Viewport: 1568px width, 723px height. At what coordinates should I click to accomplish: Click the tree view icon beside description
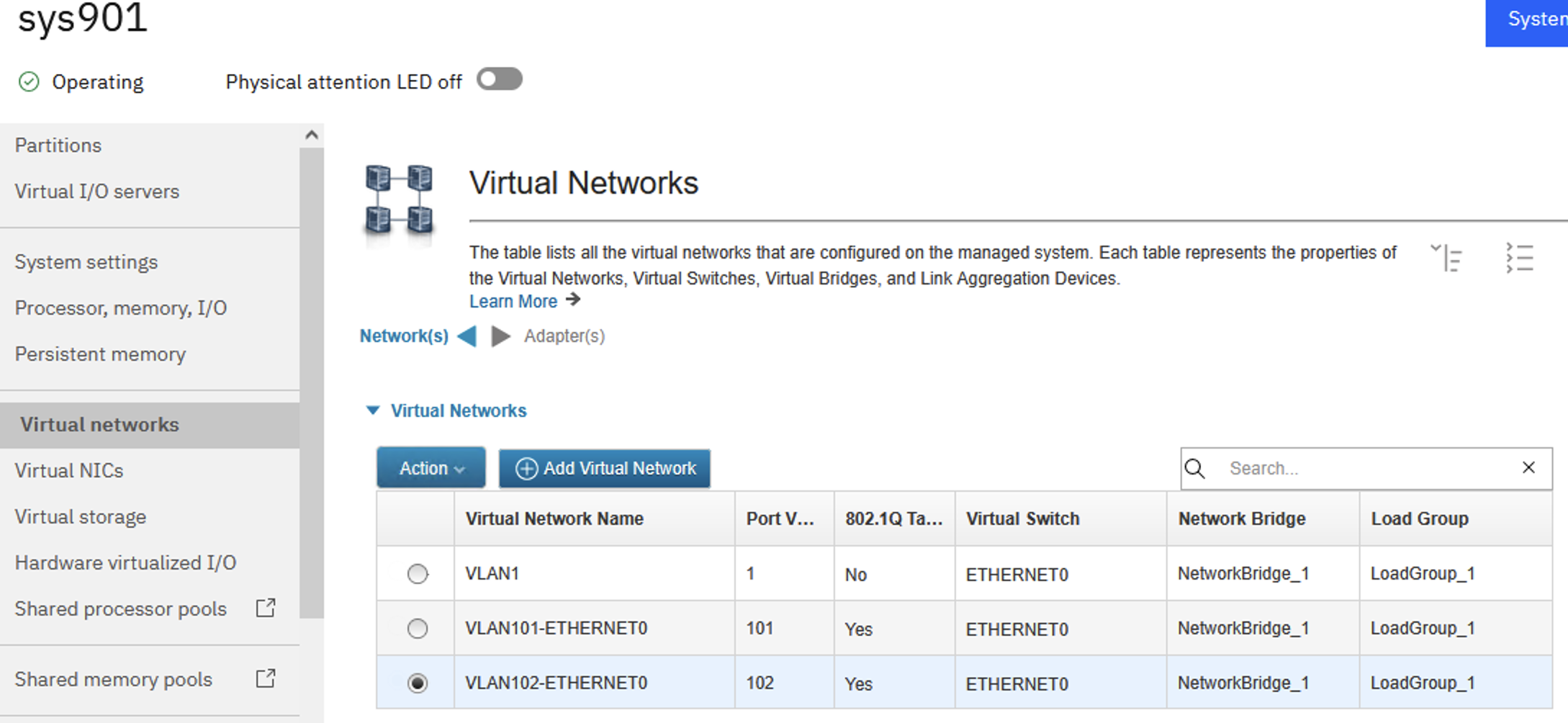pyautogui.click(x=1446, y=257)
